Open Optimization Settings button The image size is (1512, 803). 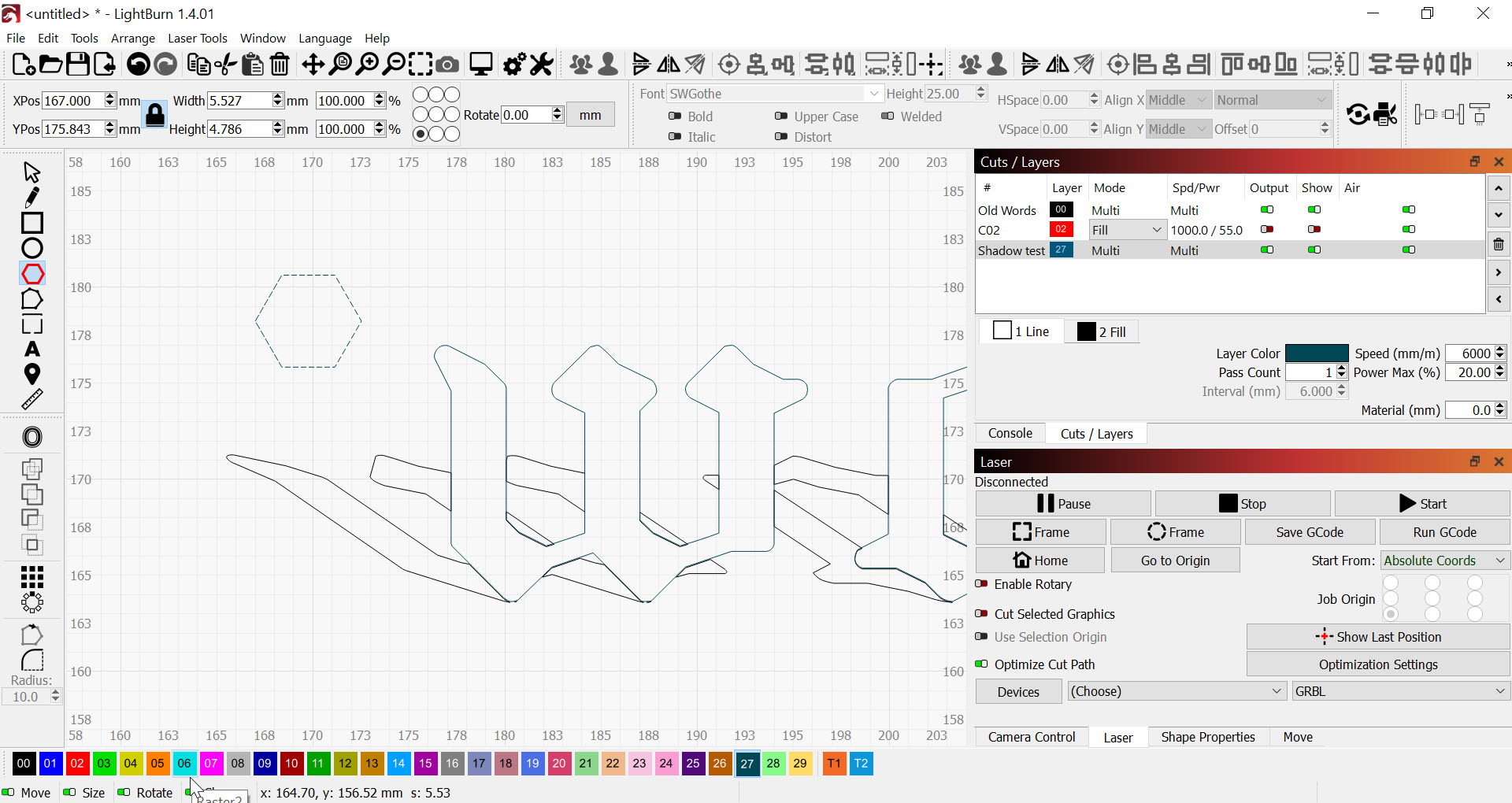coord(1378,664)
